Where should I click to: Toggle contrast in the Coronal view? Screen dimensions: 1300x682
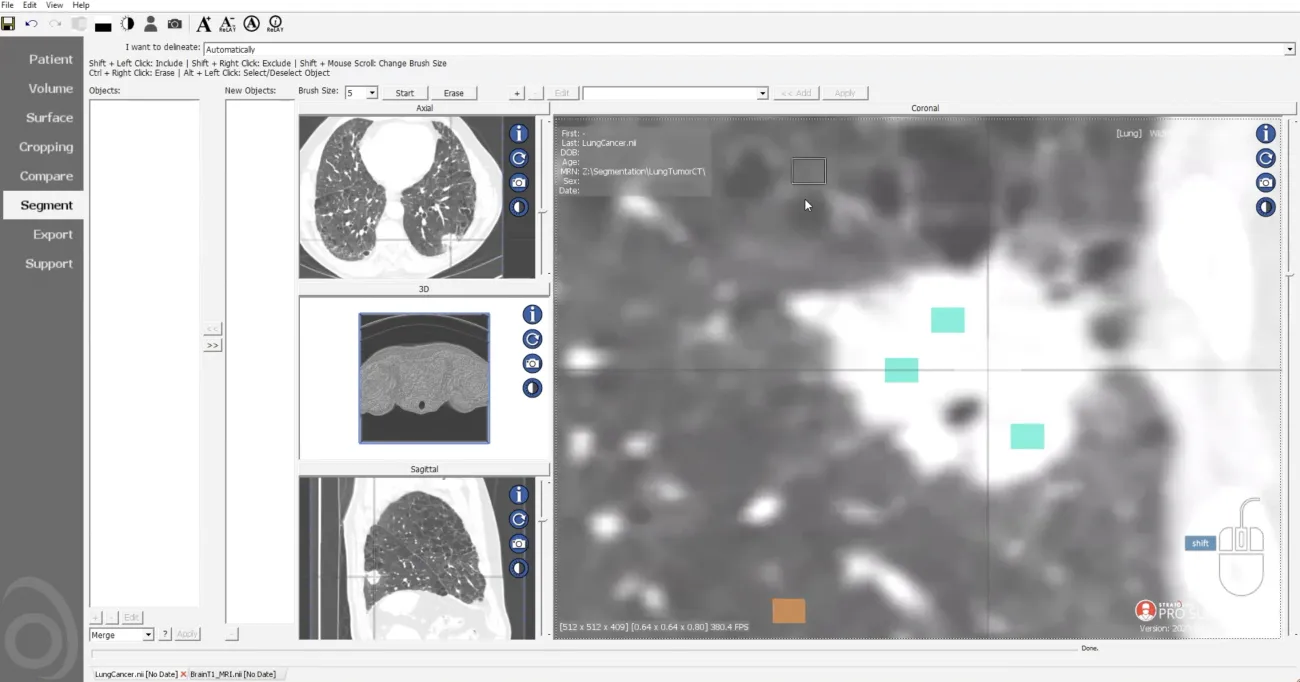pyautogui.click(x=1266, y=208)
